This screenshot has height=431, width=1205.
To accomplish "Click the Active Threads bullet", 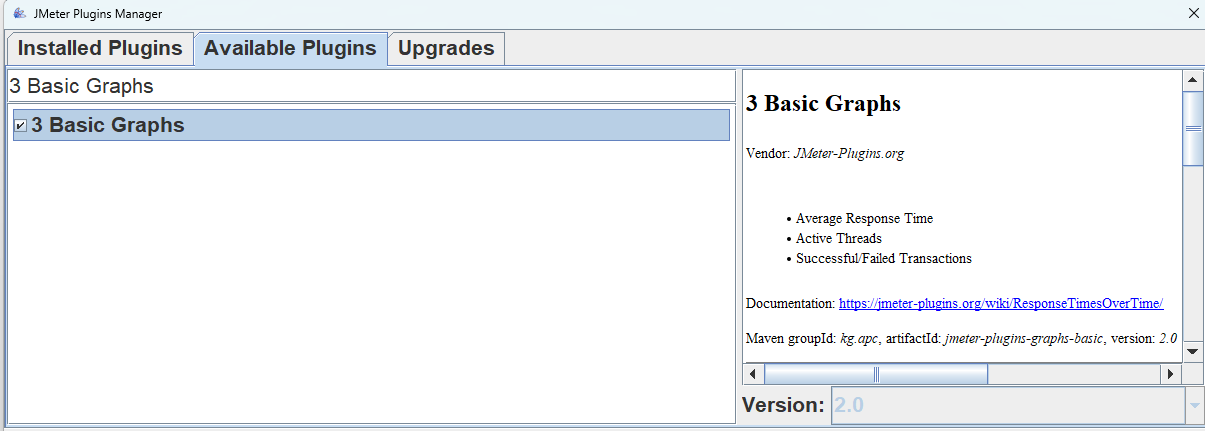I will [839, 238].
